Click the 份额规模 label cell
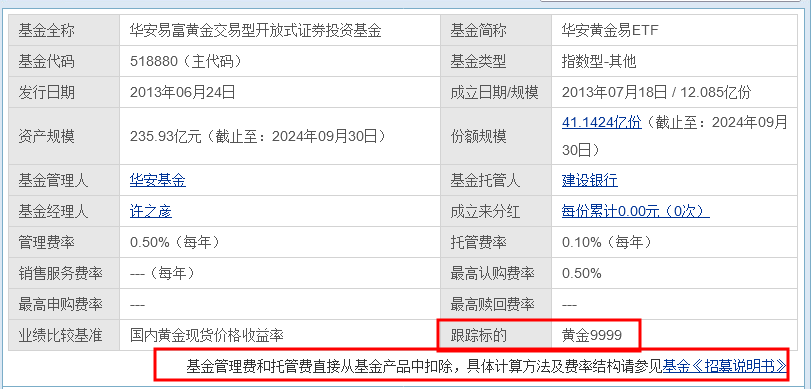 point(496,136)
